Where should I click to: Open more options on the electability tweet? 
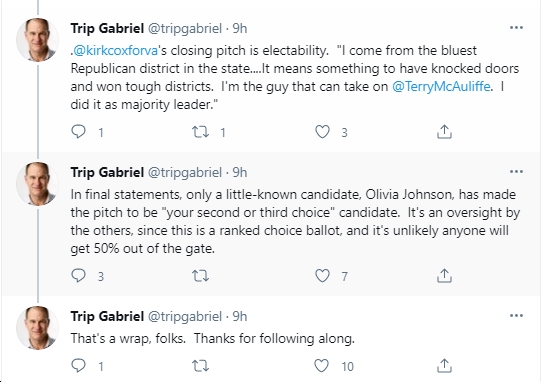coord(516,28)
